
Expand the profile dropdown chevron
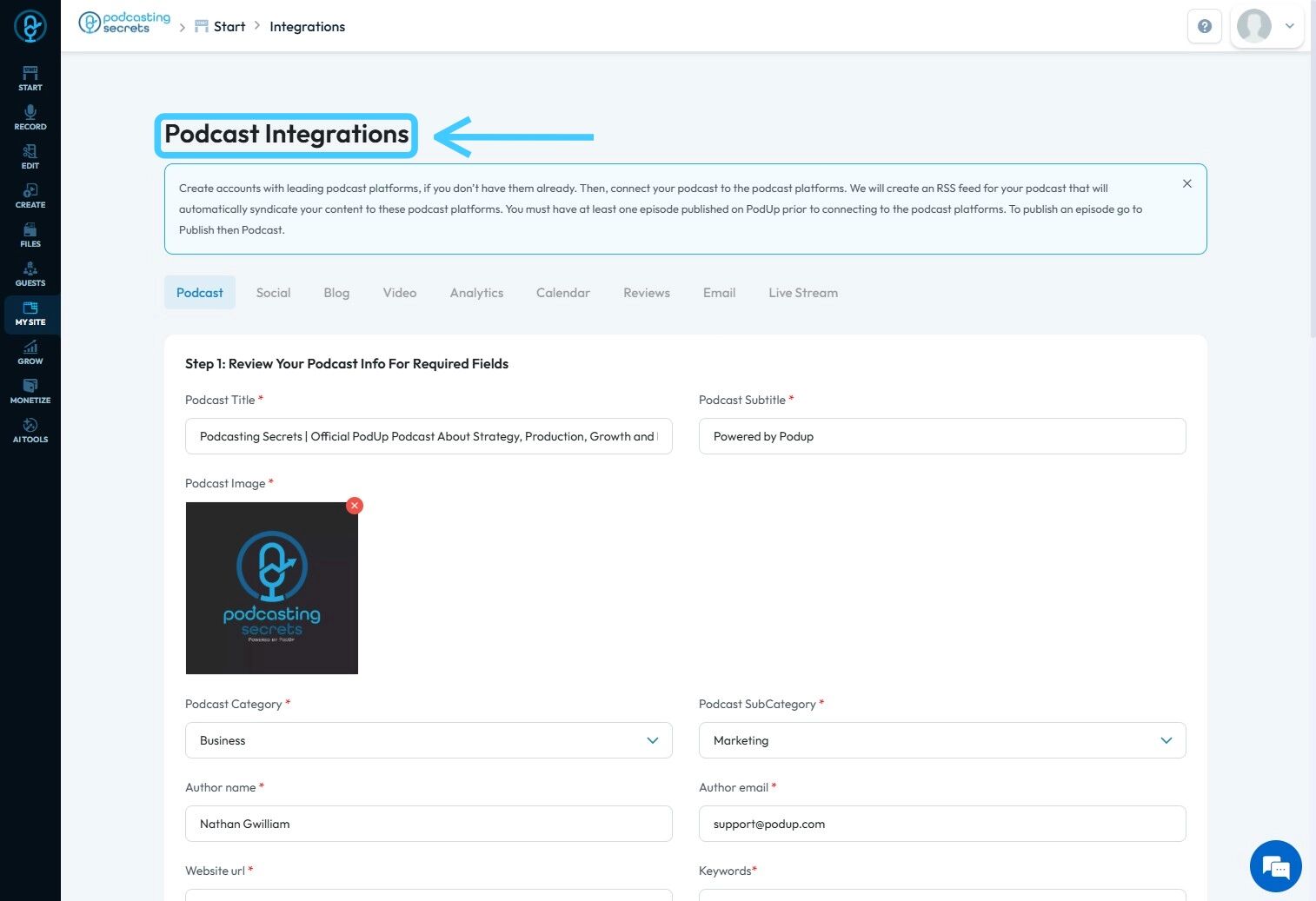tap(1290, 26)
